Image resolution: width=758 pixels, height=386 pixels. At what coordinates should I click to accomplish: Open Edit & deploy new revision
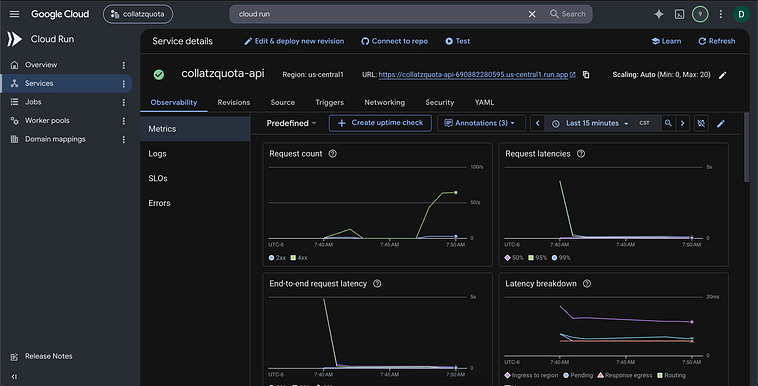(294, 41)
